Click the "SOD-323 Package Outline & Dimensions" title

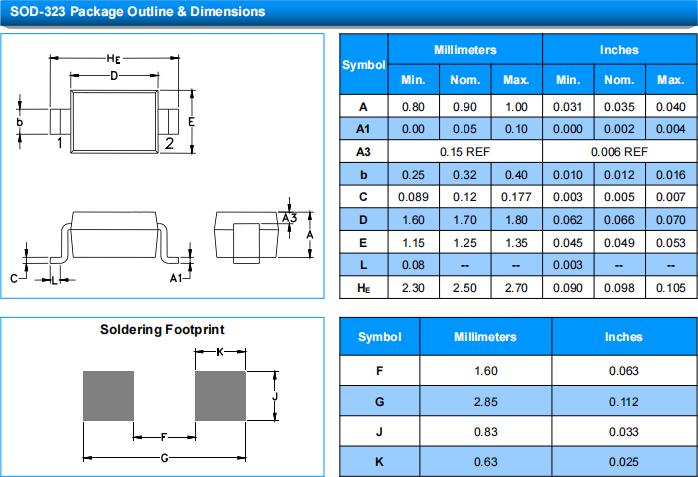click(137, 11)
